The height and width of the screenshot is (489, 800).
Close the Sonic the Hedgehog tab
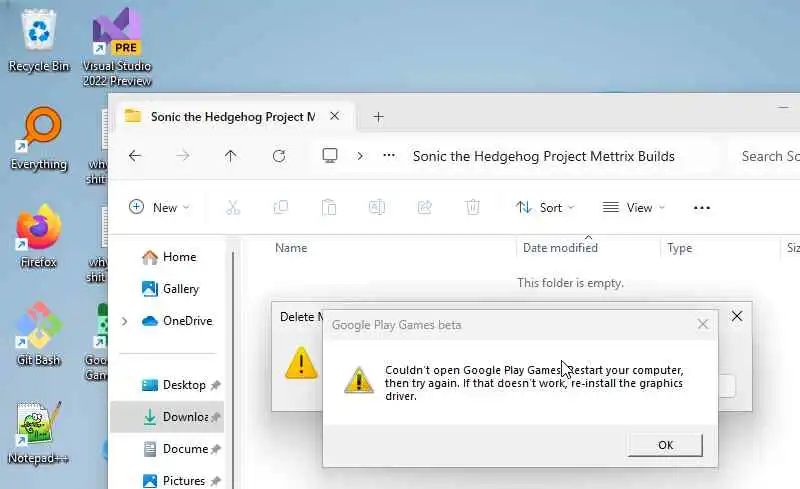point(334,116)
